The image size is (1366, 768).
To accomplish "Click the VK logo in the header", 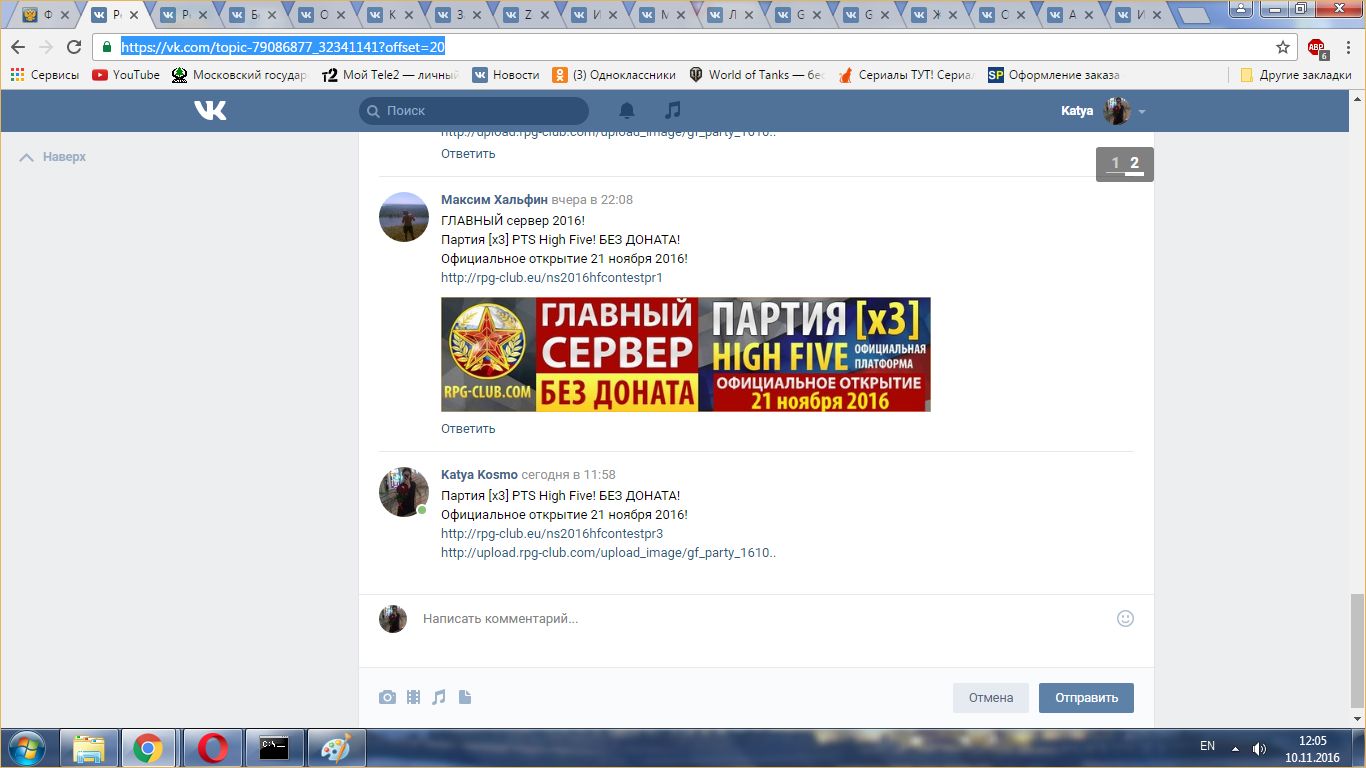I will tap(210, 111).
